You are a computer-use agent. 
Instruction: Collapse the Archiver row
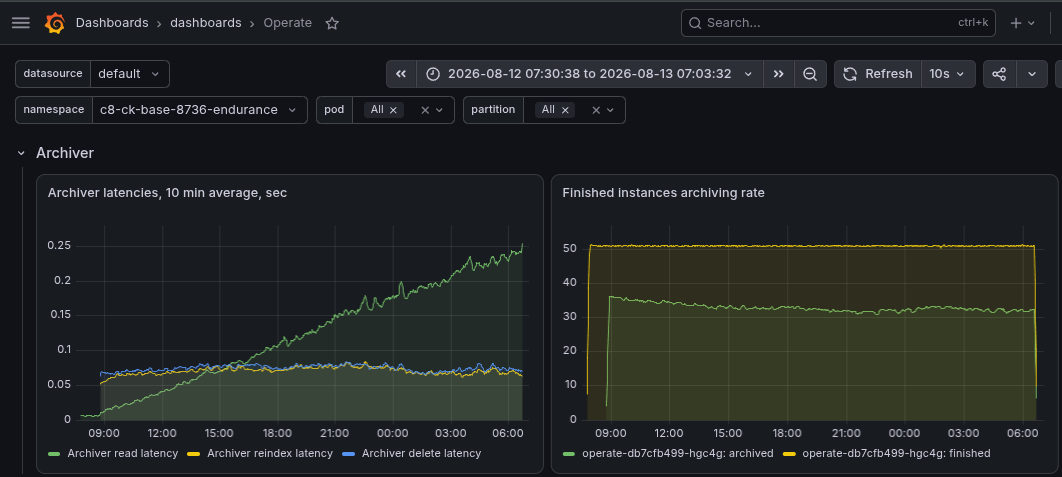coord(22,153)
